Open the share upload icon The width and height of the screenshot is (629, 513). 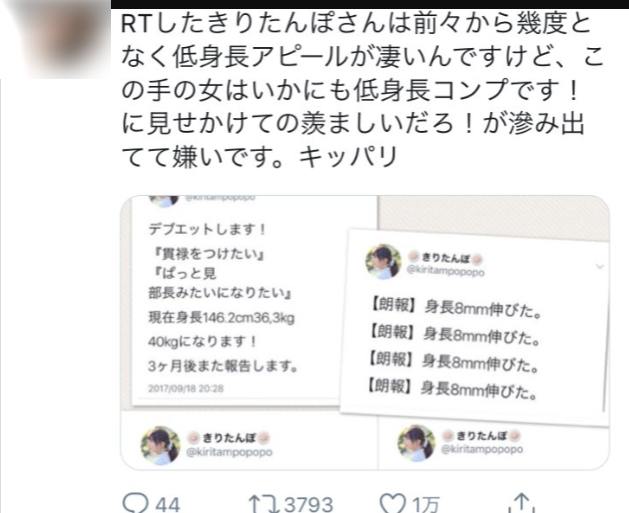pyautogui.click(x=521, y=503)
